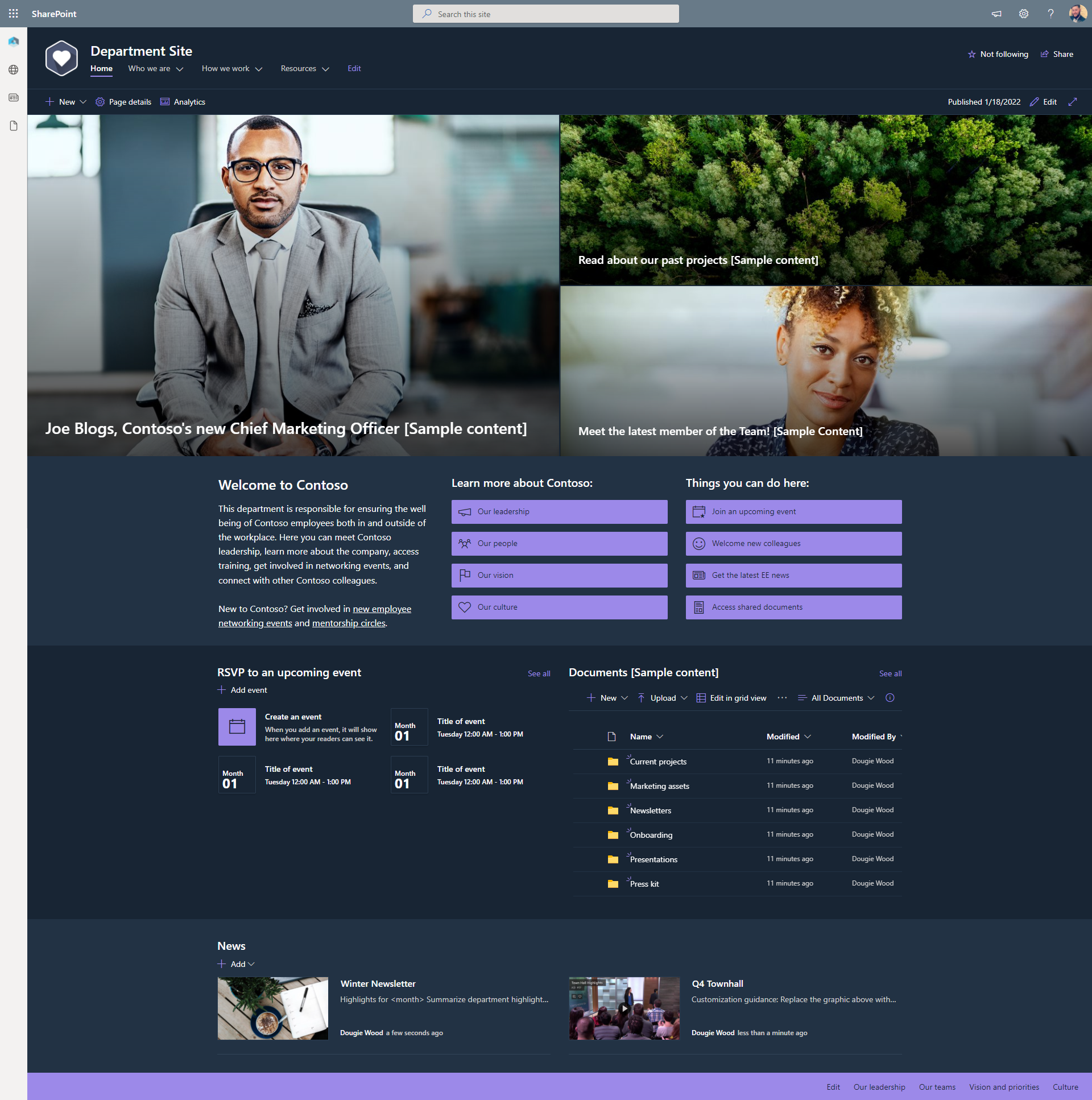Open My news icon in left rail
The height and width of the screenshot is (1100, 1092).
(x=14, y=97)
